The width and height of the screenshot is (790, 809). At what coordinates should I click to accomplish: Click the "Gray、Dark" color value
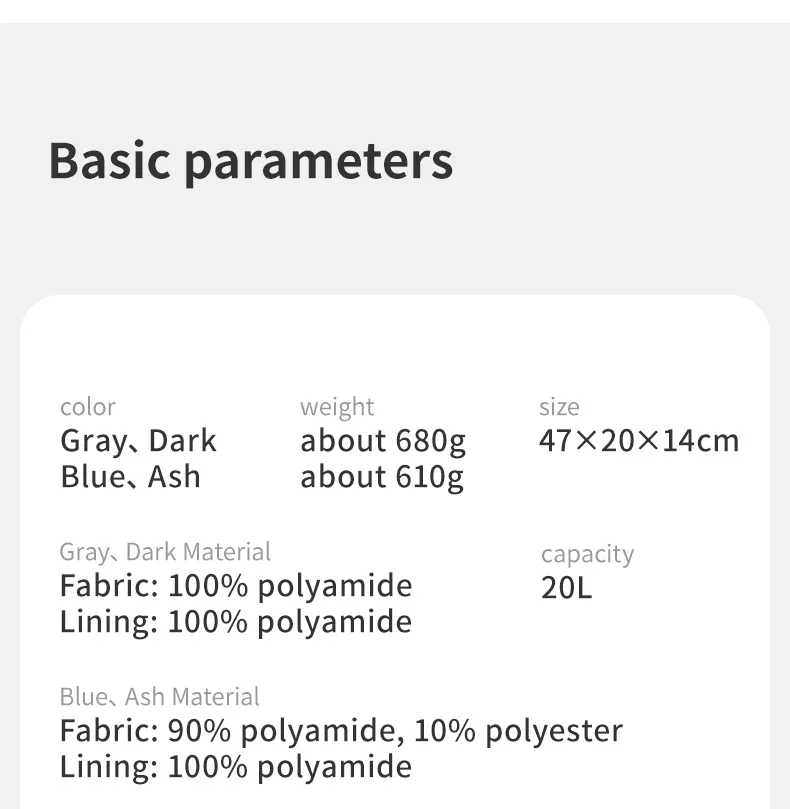(138, 441)
